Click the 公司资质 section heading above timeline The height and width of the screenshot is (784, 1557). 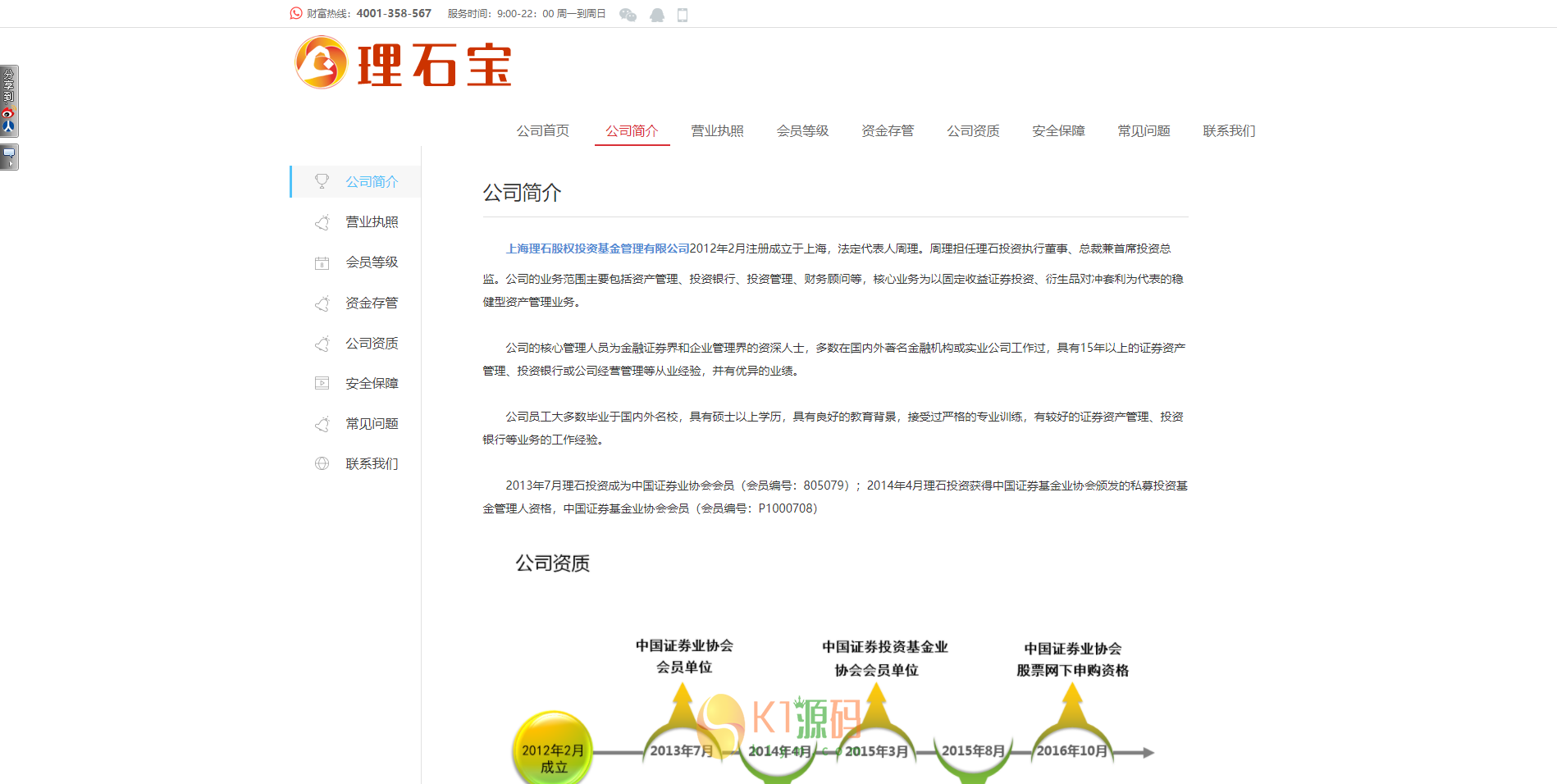coord(553,563)
